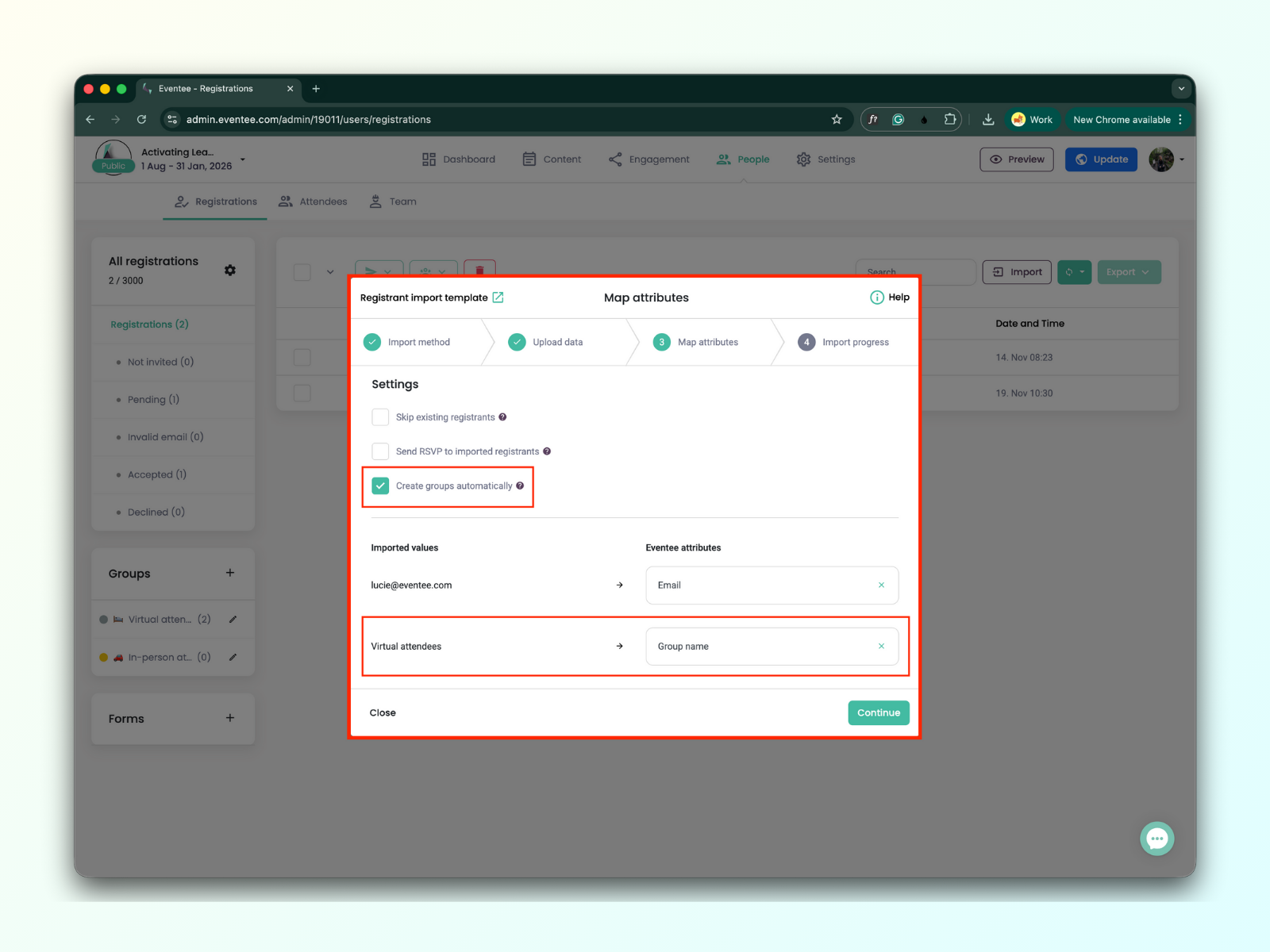
Task: Clear the Group name attribute mapping
Action: tap(881, 647)
